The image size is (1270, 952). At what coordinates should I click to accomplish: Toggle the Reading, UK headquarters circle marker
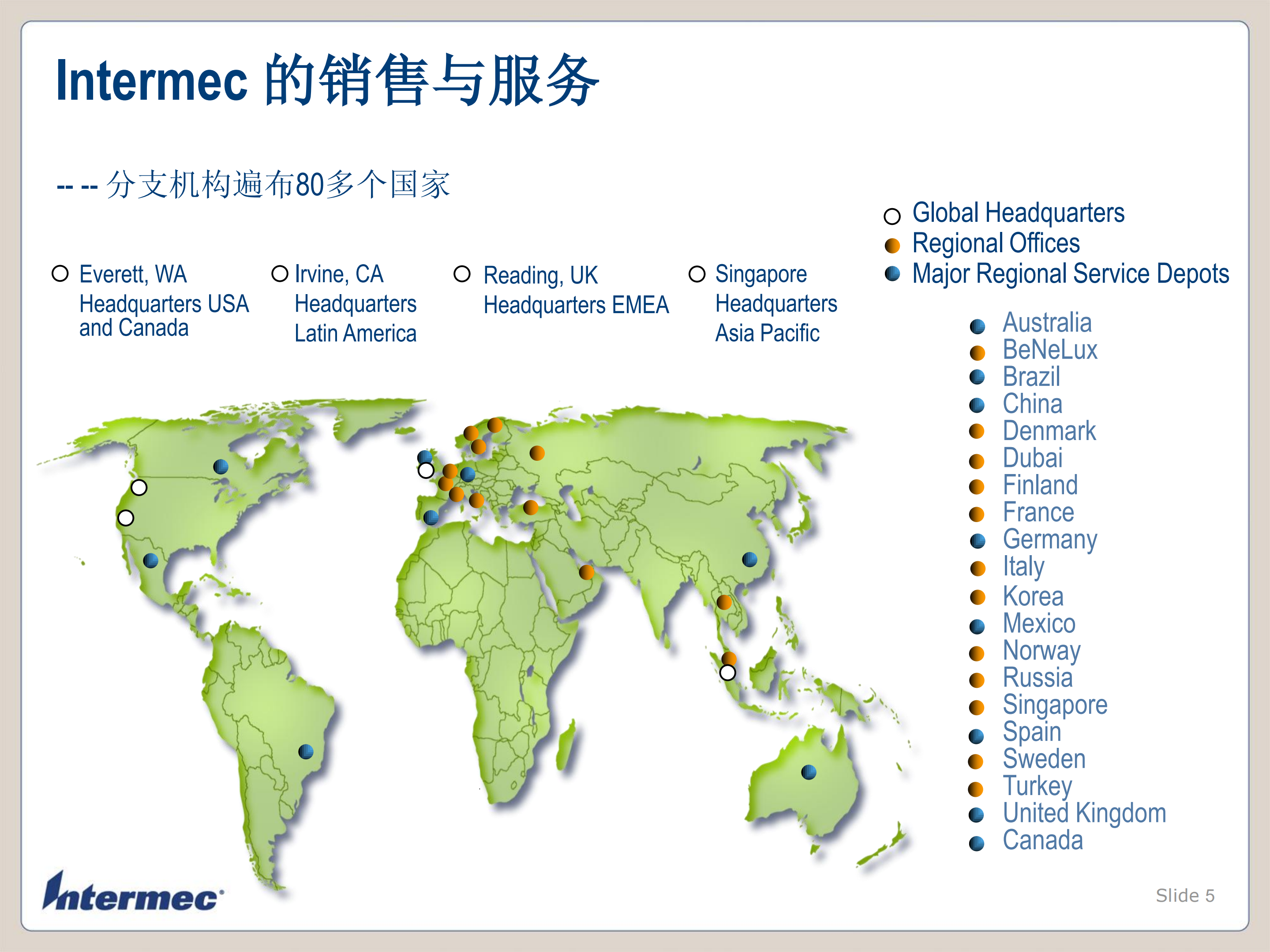click(x=425, y=470)
